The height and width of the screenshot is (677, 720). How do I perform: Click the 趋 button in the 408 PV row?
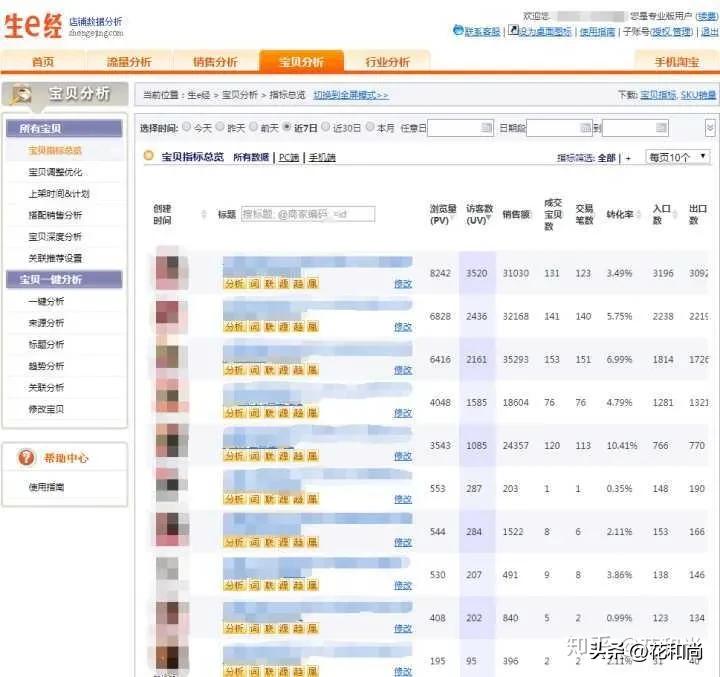(298, 628)
